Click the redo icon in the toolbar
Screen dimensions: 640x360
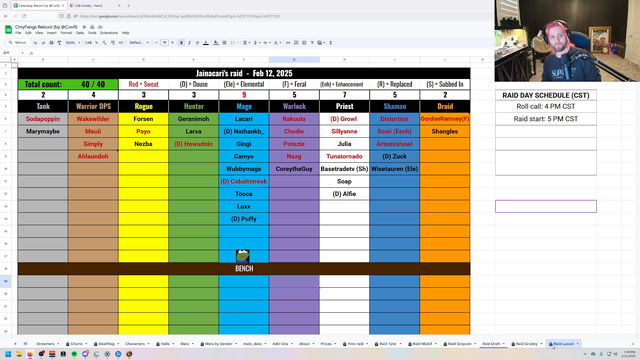pos(43,43)
